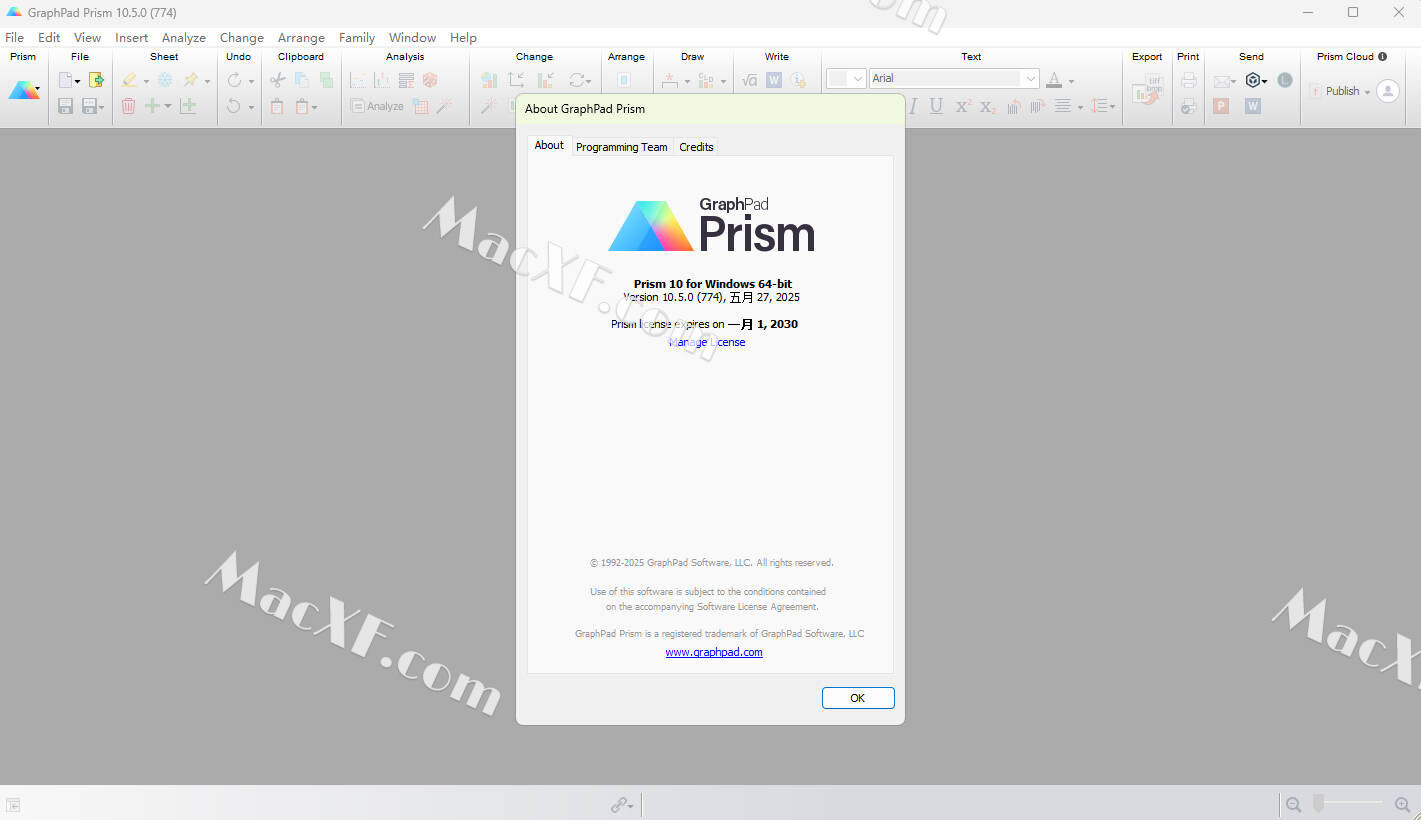This screenshot has width=1421, height=820.
Task: Click the snowflake Freeze sheet icon
Action: pyautogui.click(x=165, y=80)
